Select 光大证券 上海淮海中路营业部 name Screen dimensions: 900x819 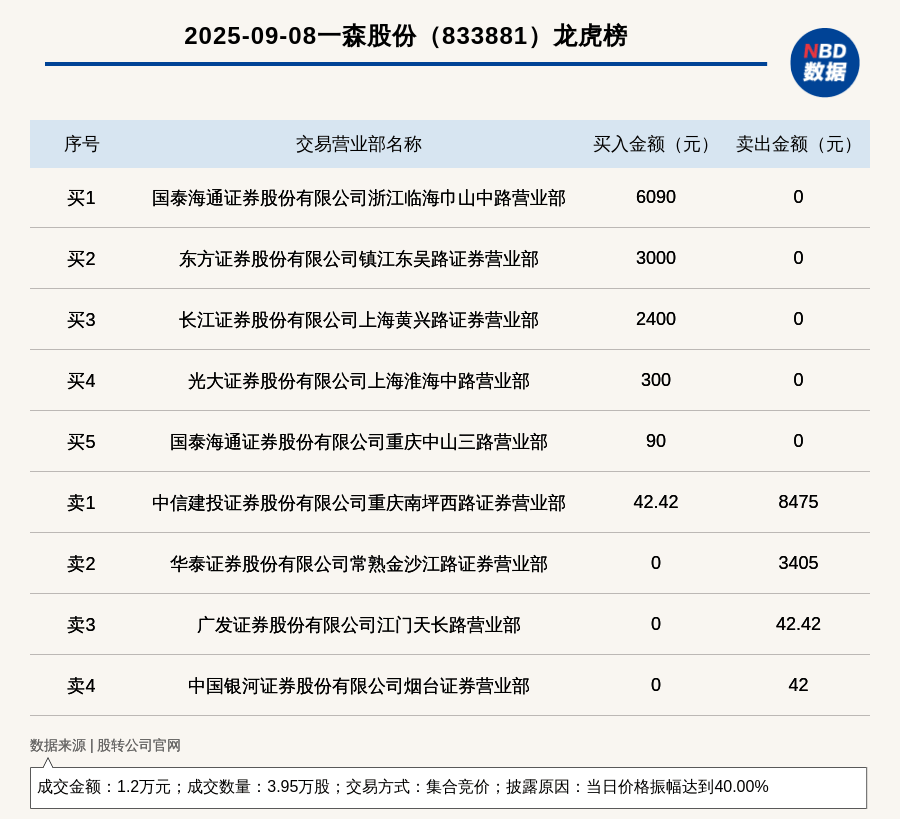[x=359, y=381]
